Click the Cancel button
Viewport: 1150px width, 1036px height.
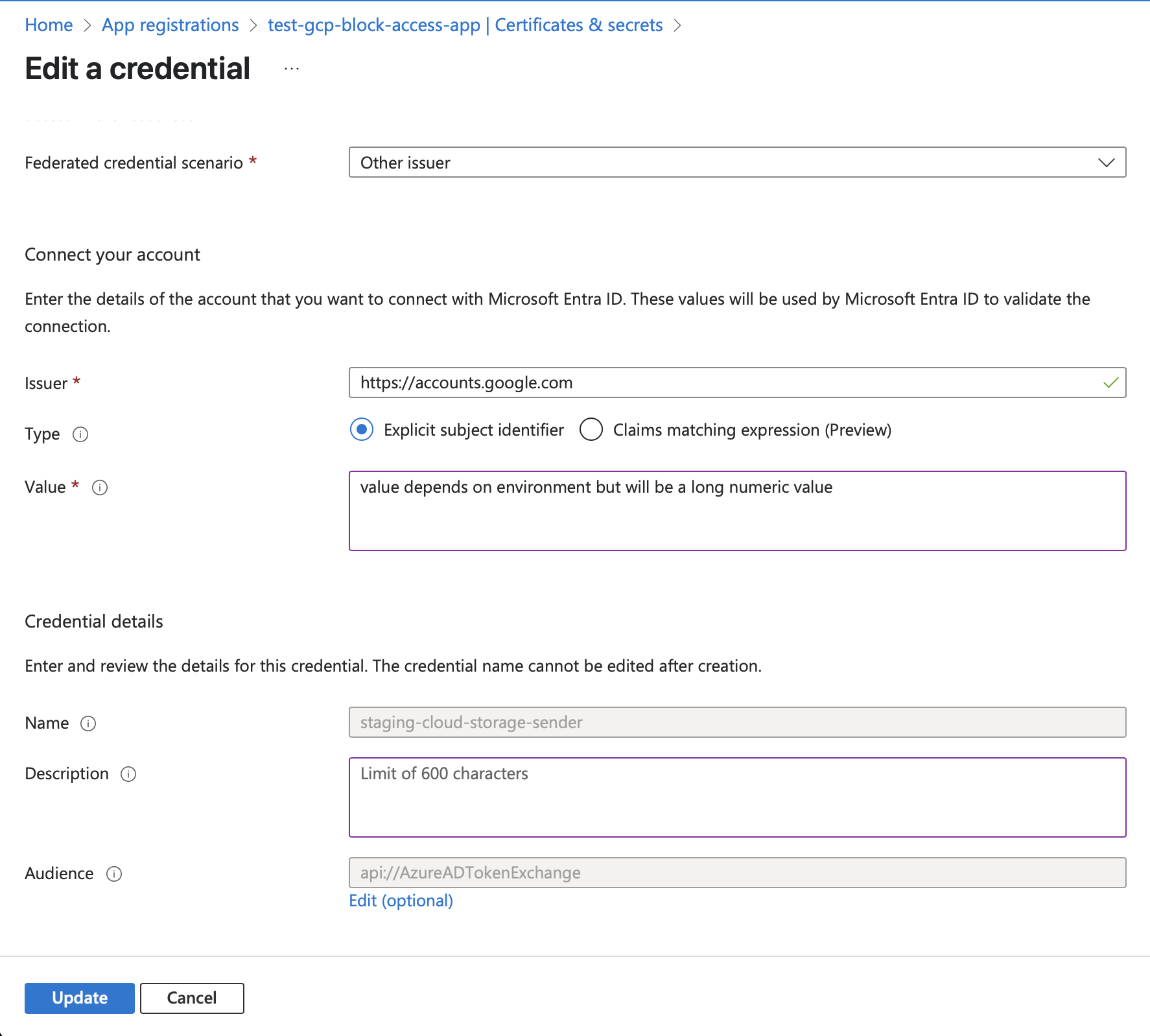click(x=191, y=998)
